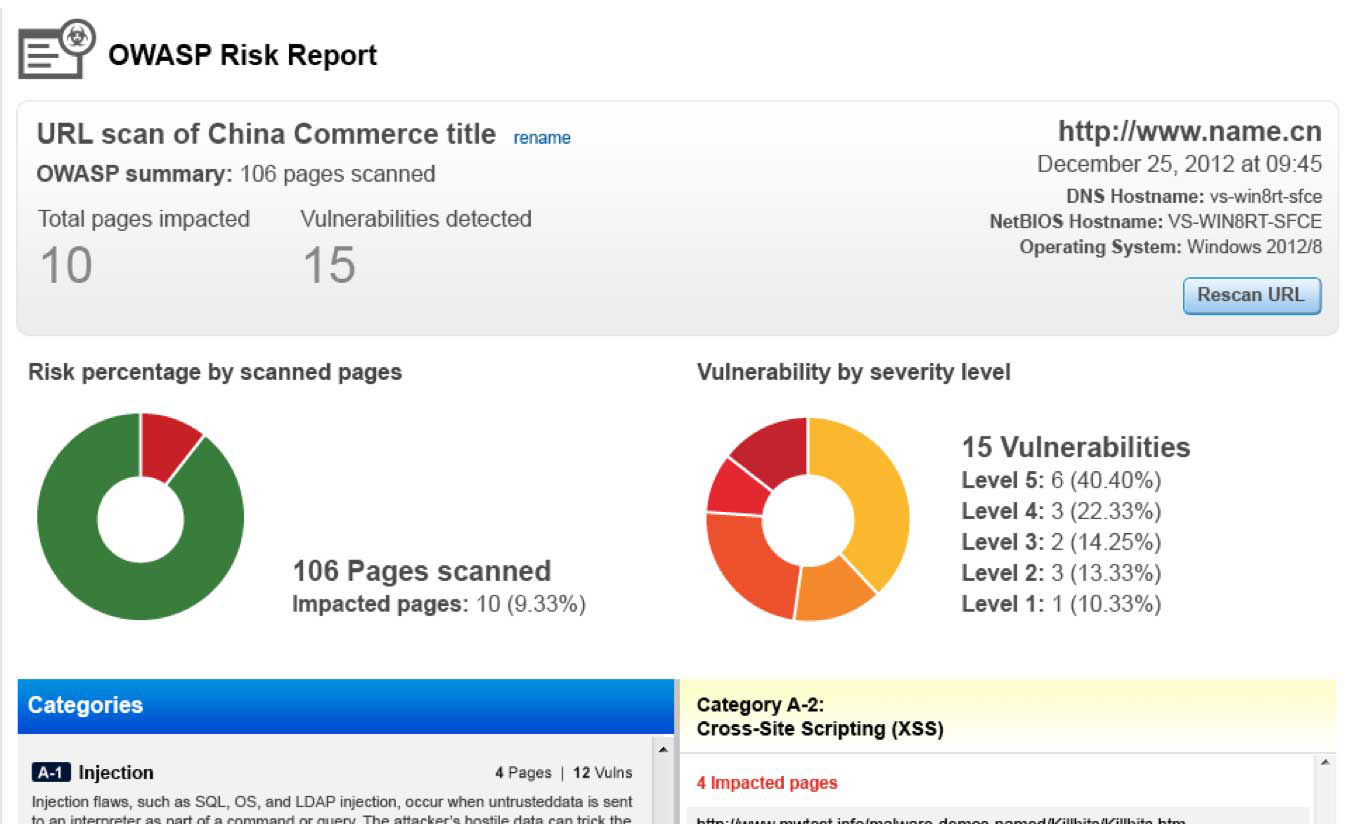This screenshot has height=824, width=1348.
Task: Click the rename link next to scan title
Action: click(541, 137)
